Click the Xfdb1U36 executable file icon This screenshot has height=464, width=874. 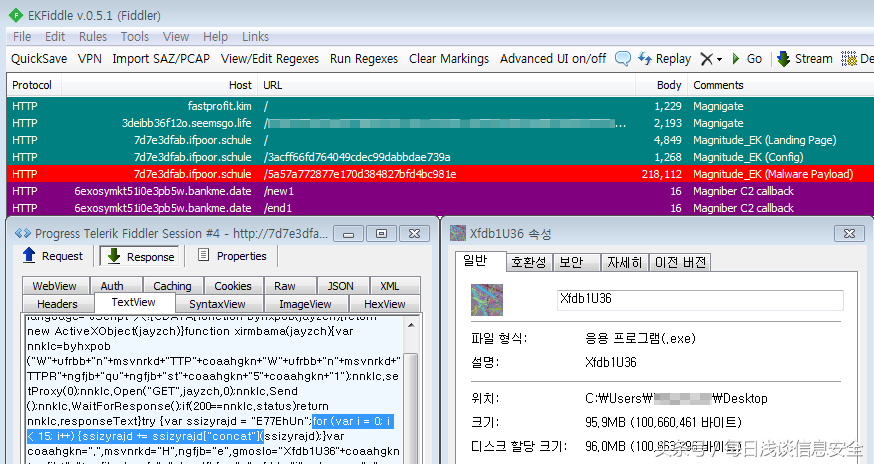487,300
